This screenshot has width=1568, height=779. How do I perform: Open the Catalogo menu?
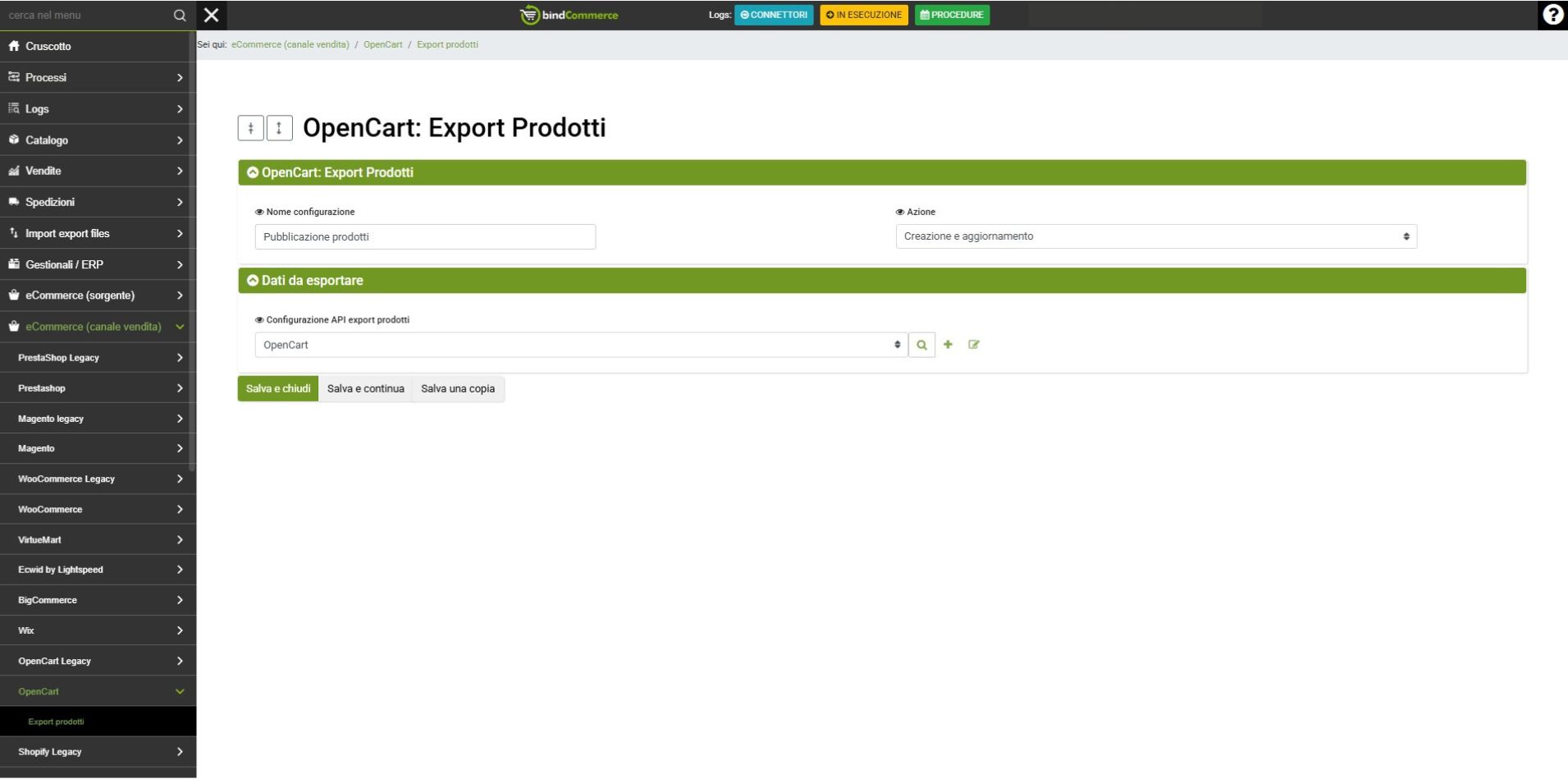97,140
